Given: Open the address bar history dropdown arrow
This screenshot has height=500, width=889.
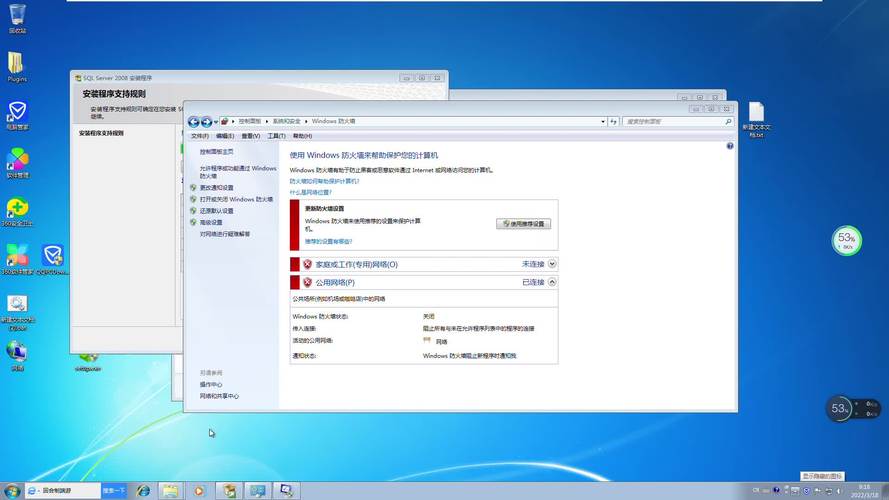Looking at the screenshot, I should 603,121.
